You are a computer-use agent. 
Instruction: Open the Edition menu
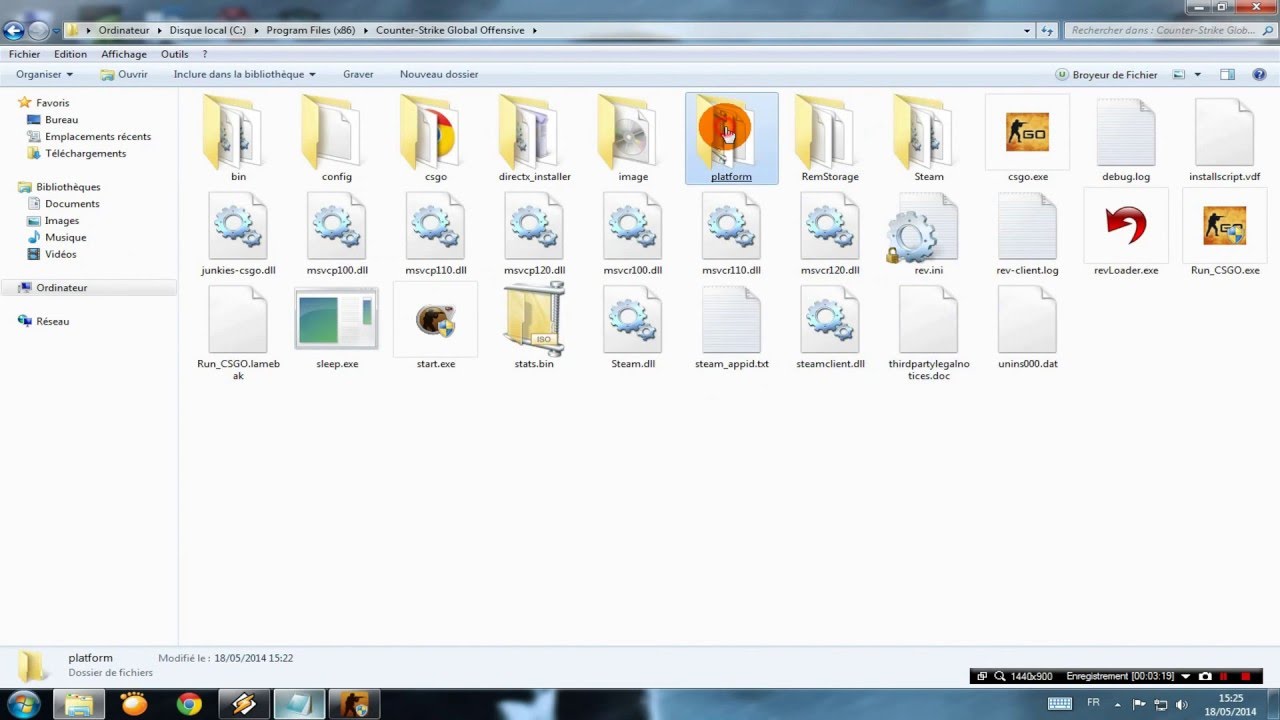pyautogui.click(x=70, y=54)
